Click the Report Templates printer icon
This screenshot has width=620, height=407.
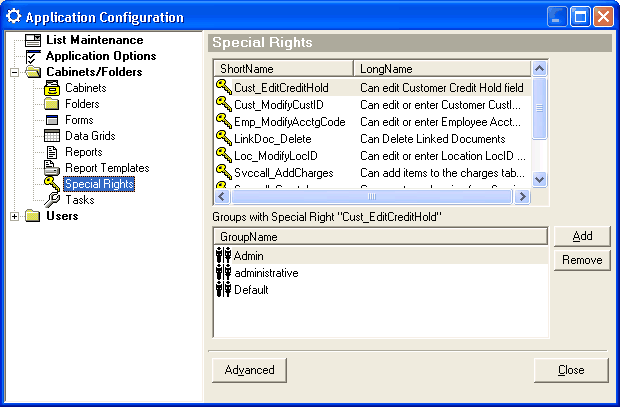click(52, 168)
